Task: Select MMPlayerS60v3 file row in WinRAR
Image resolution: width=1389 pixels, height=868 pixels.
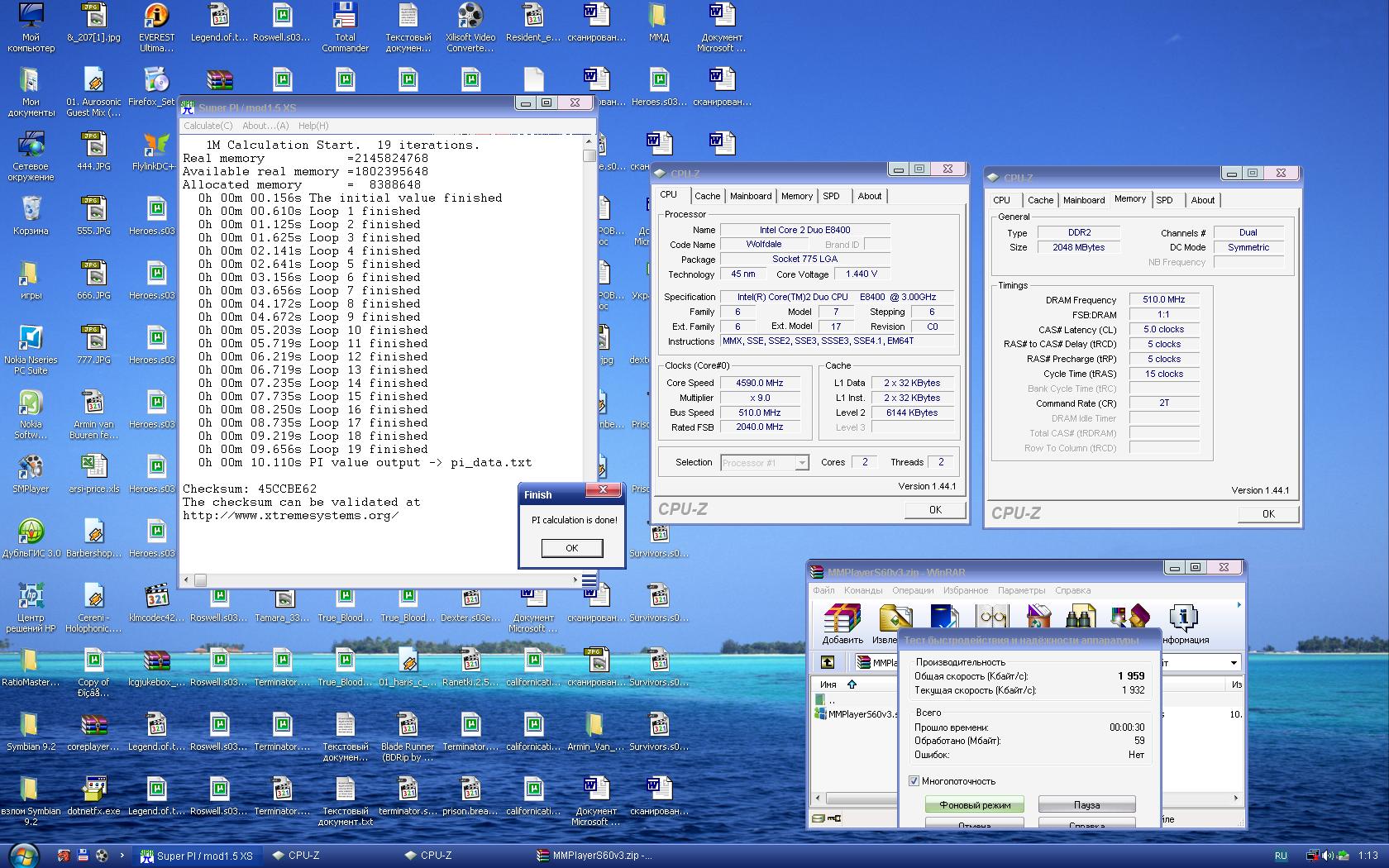Action: click(856, 714)
